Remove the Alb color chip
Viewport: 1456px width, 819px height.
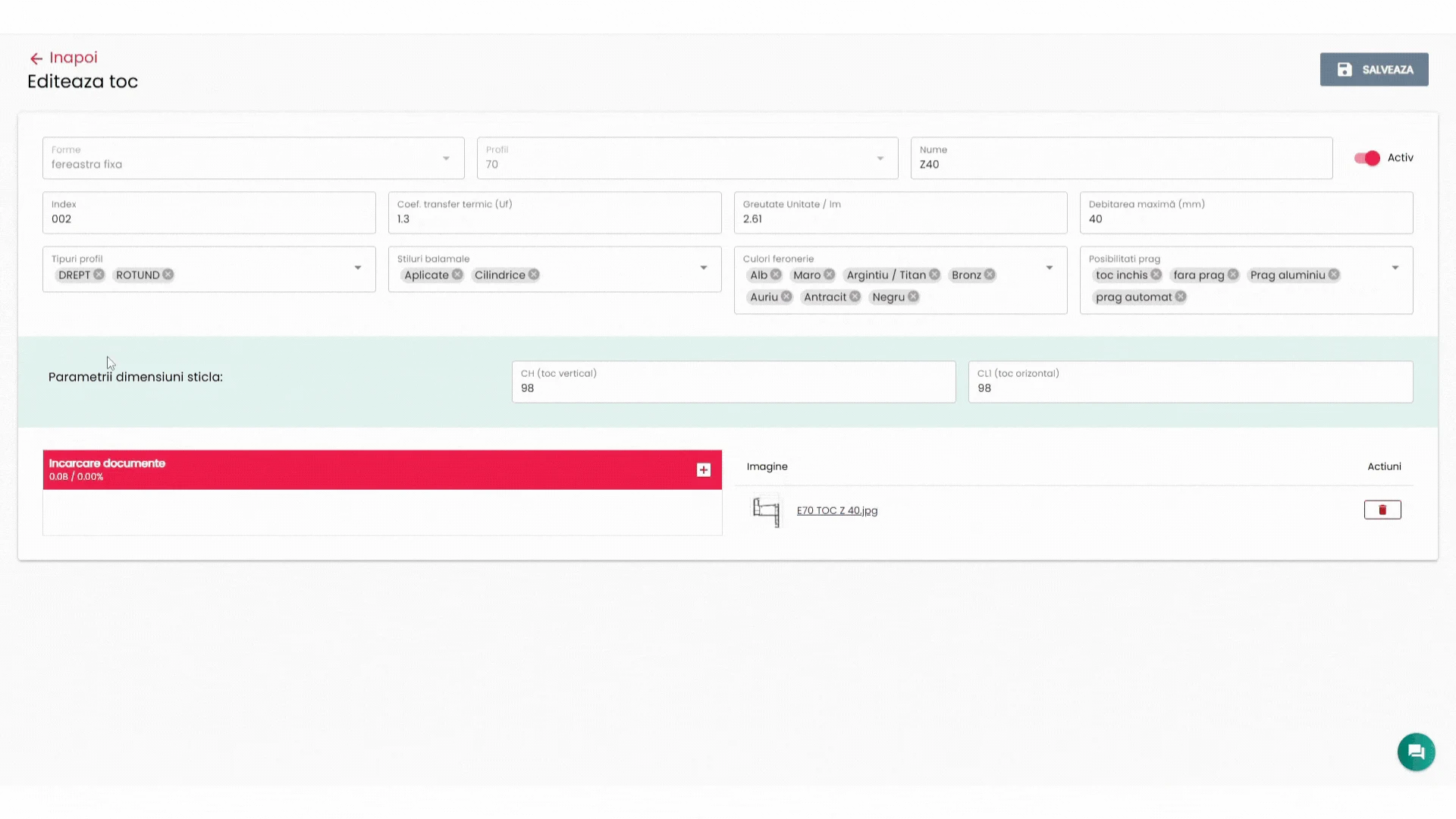[776, 275]
